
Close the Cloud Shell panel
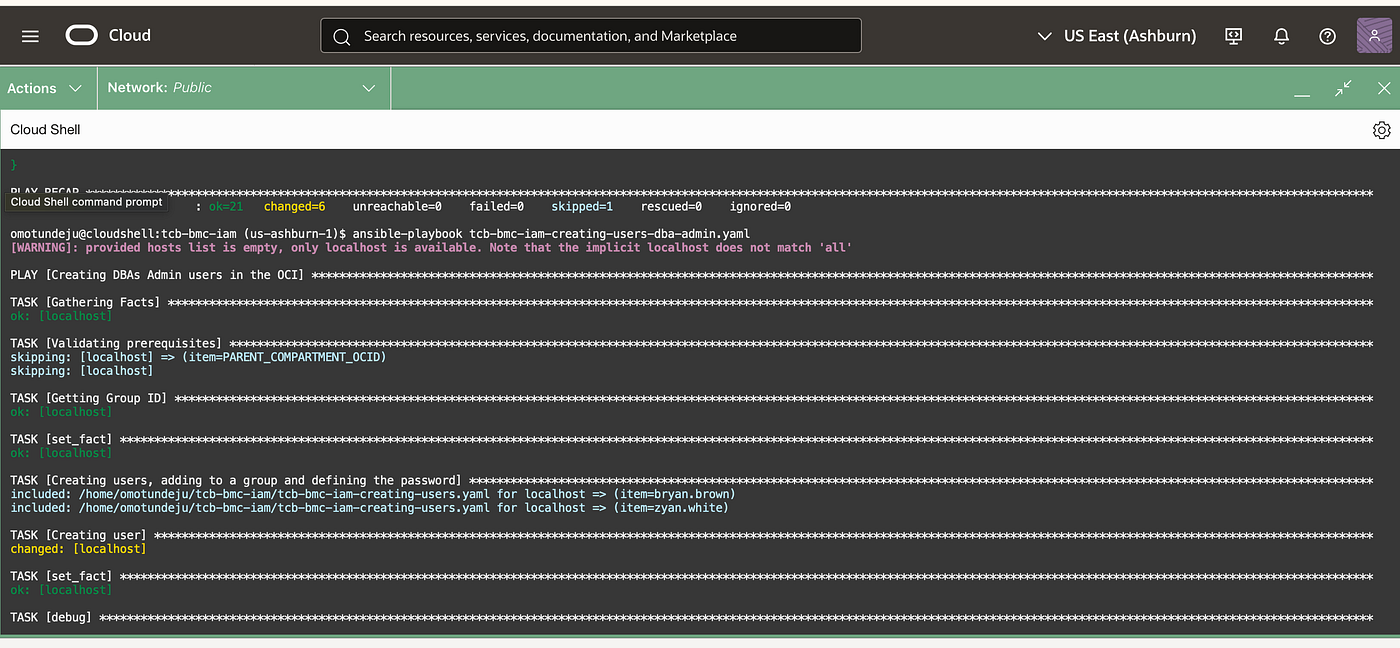[x=1384, y=88]
